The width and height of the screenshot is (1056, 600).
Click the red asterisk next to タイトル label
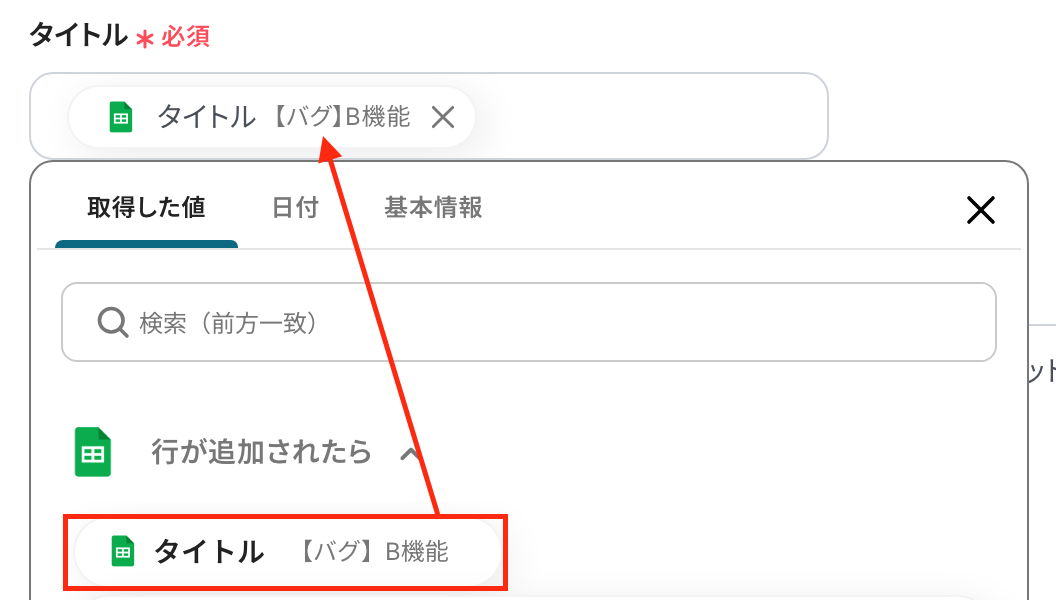[144, 39]
